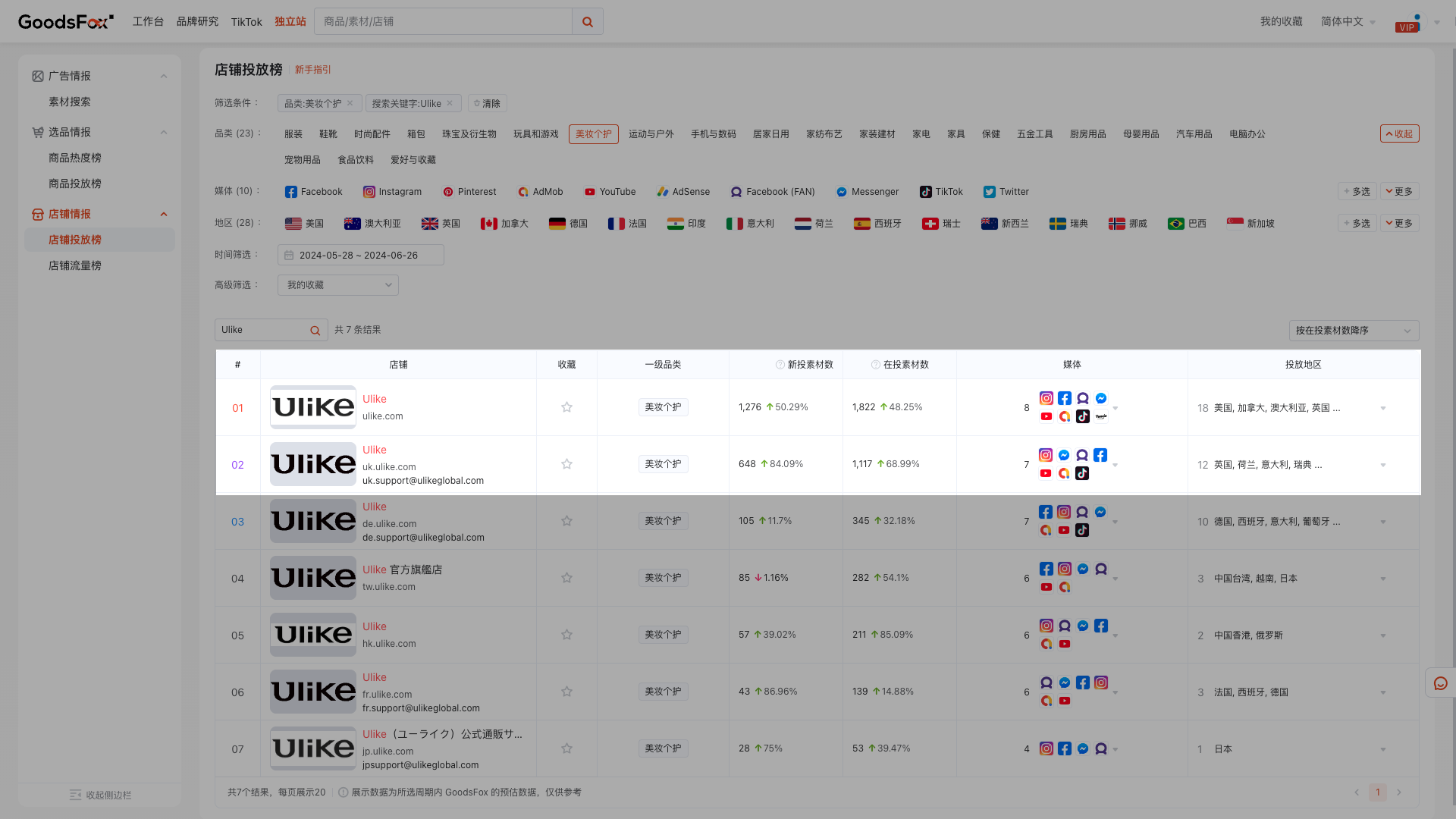
Task: Filter by YouTube media
Action: click(x=610, y=192)
